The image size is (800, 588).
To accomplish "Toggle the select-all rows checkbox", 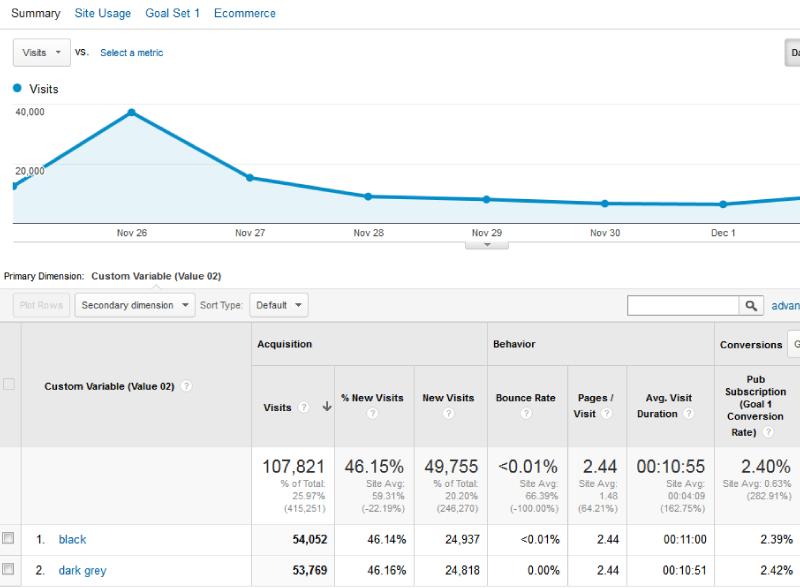I will coord(9,384).
